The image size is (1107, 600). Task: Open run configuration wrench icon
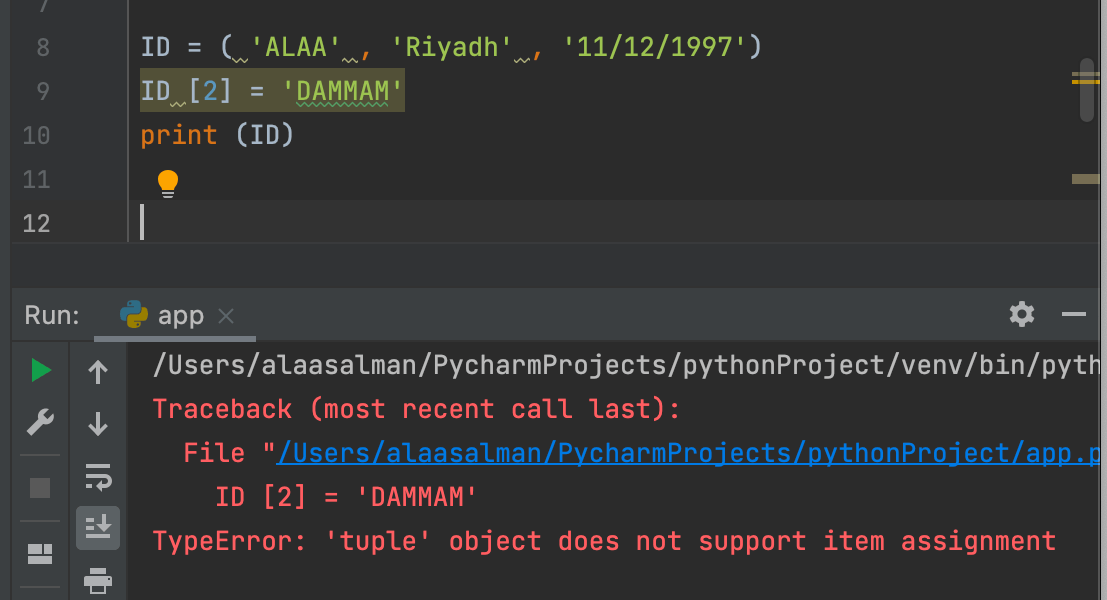(40, 422)
